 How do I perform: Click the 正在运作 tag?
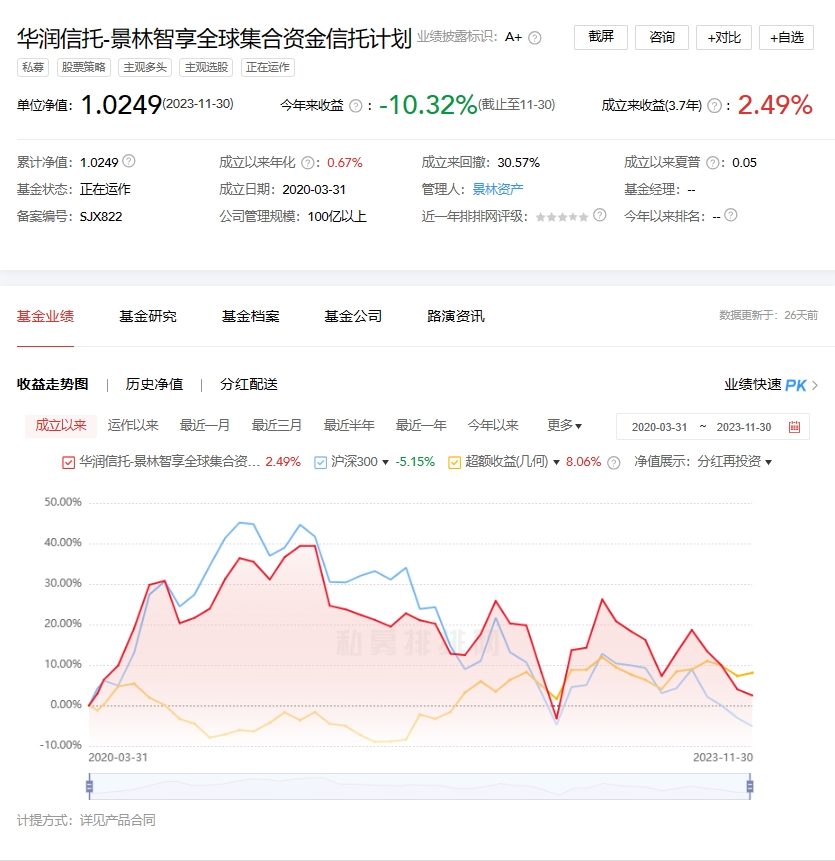tap(268, 68)
